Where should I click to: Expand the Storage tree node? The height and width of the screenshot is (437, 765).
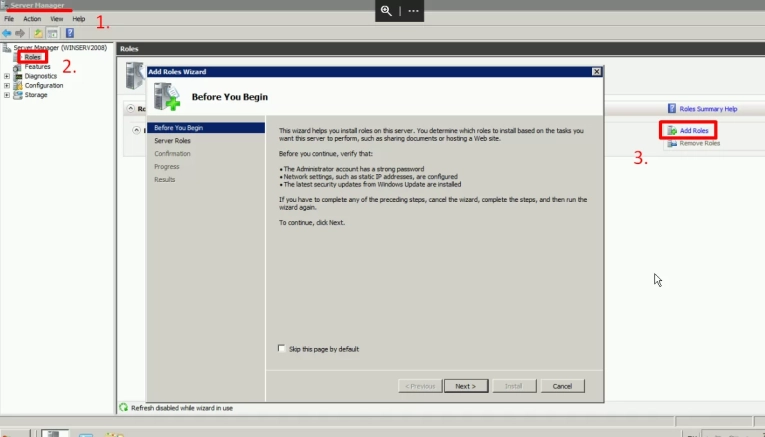[7, 95]
